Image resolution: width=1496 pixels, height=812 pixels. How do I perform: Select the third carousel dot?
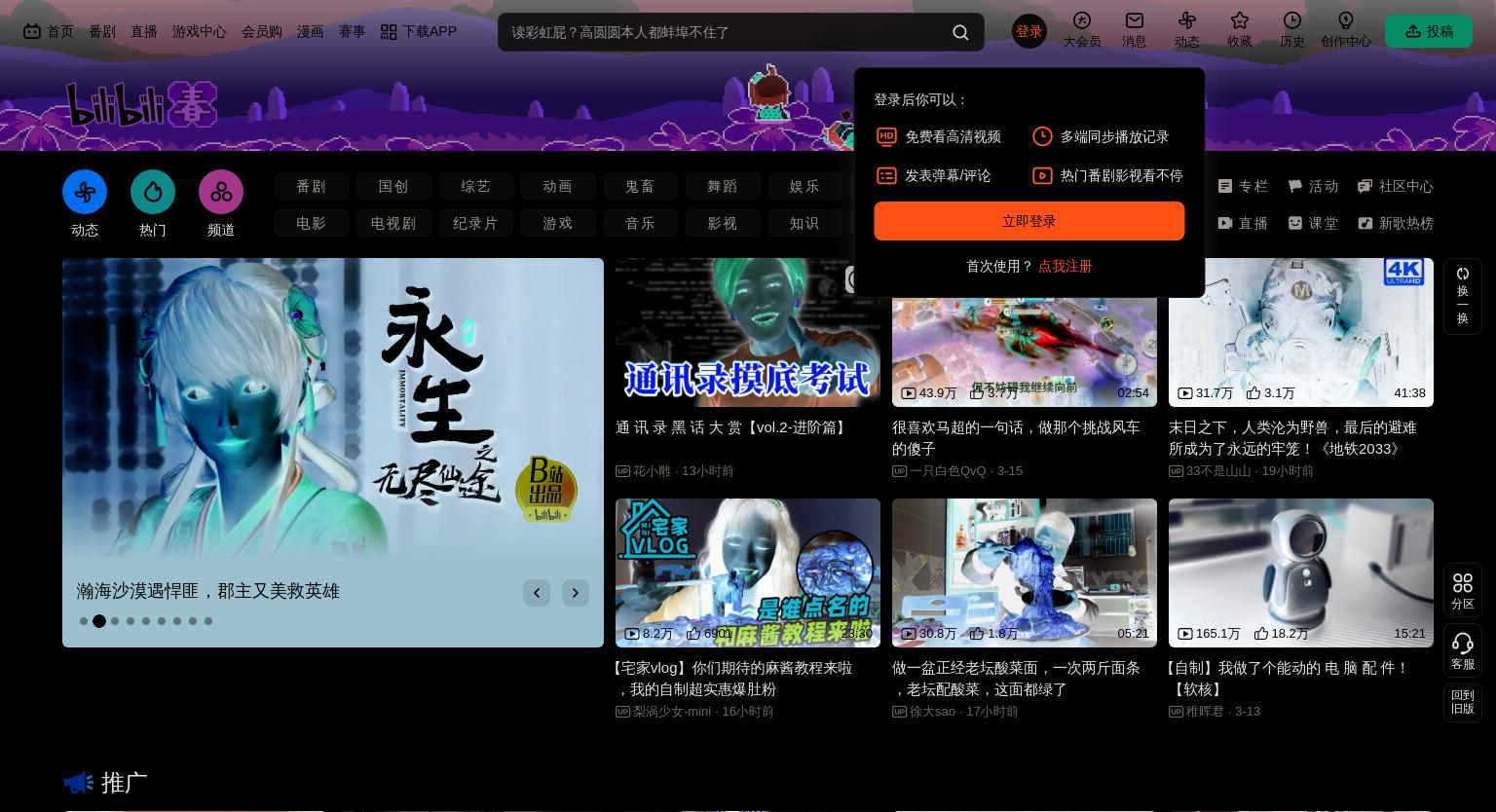tap(115, 621)
